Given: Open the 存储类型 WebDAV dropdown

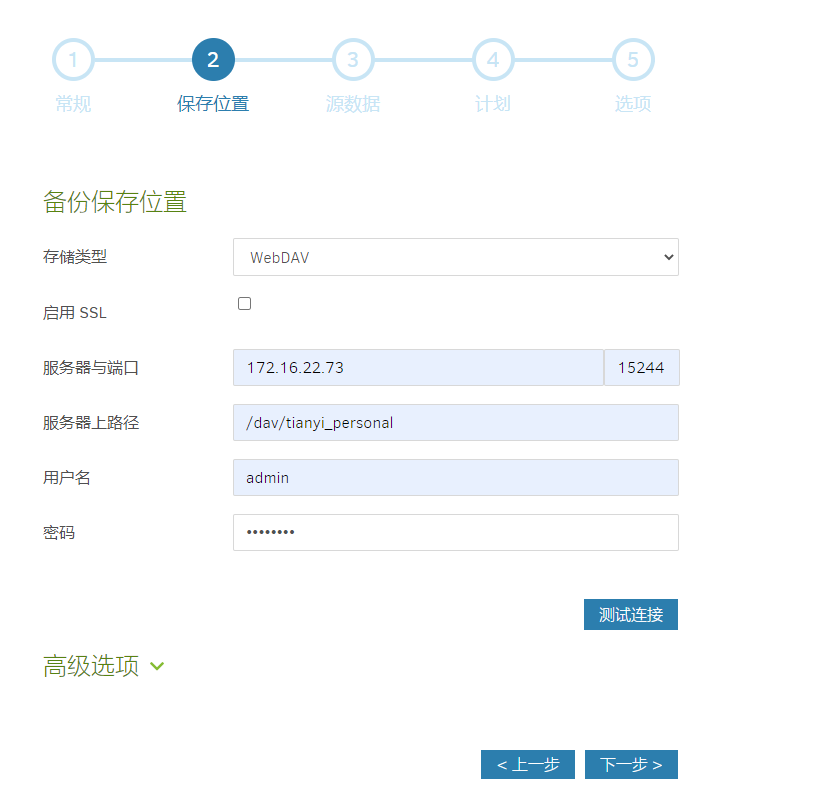Looking at the screenshot, I should coord(455,257).
